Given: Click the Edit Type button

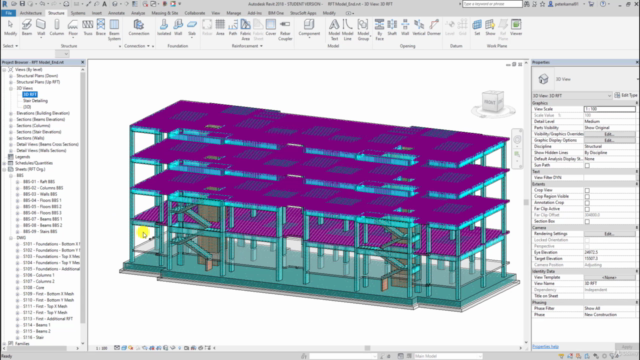Looking at the screenshot, I should click(626, 96).
